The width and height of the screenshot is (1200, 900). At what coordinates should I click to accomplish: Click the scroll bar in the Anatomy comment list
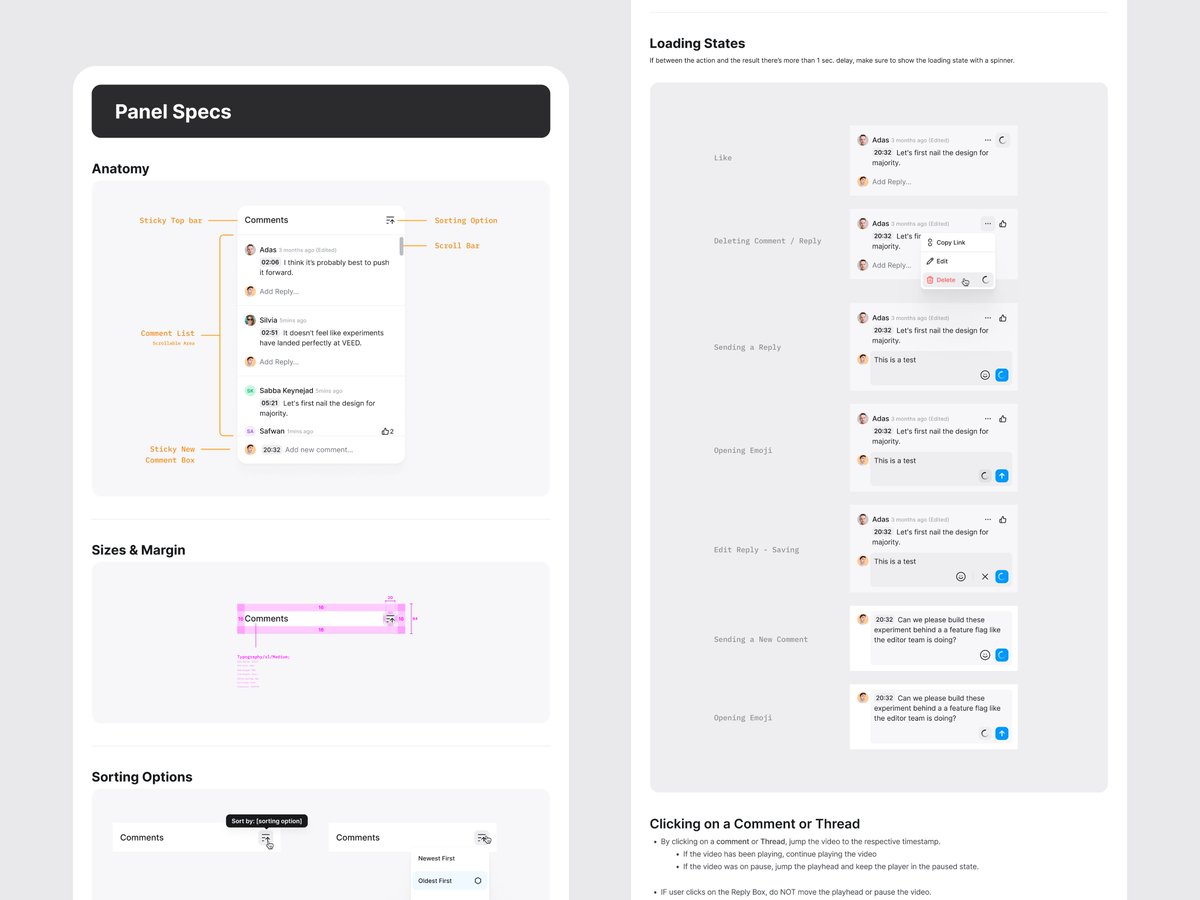pyautogui.click(x=401, y=246)
